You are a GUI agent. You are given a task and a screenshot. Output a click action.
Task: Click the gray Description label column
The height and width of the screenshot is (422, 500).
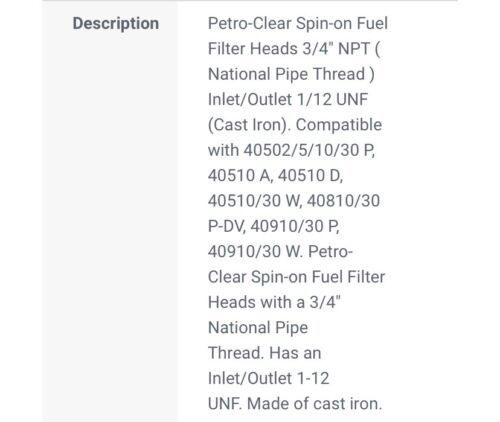tap(110, 212)
